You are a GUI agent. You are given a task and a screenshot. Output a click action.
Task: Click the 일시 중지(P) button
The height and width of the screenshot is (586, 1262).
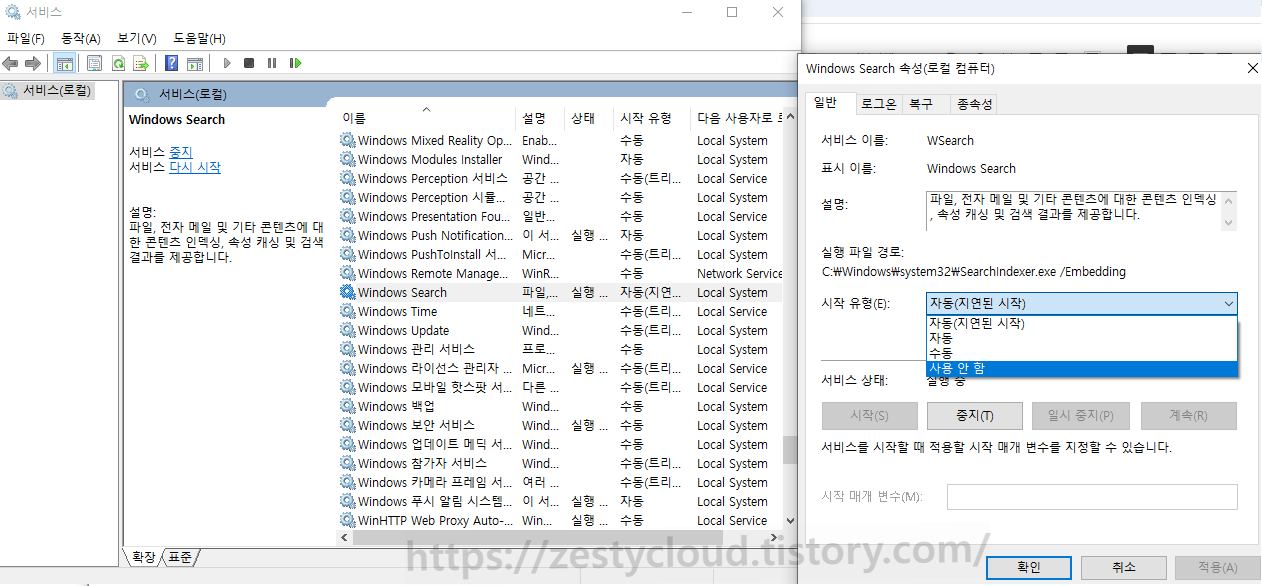(x=1079, y=416)
